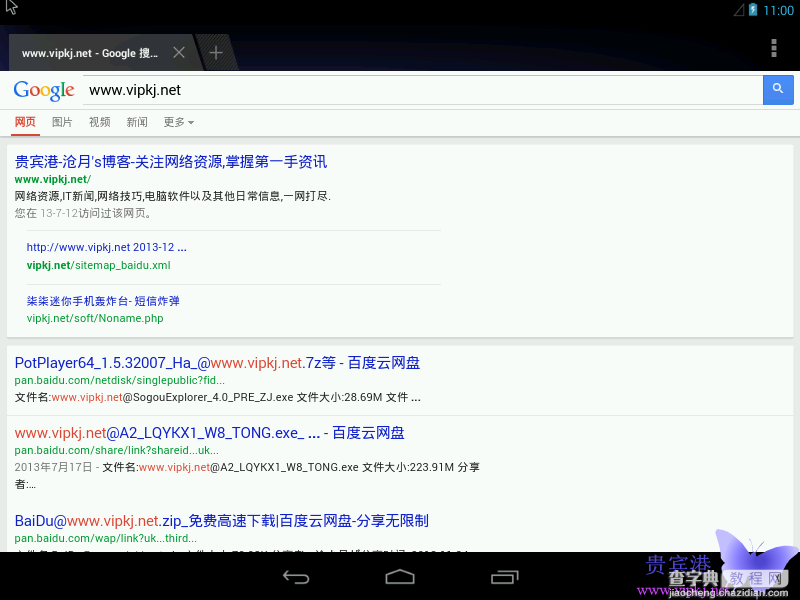This screenshot has width=800, height=600.
Task: Click the 您在 13-7-12访问过该网页 note
Action: [x=83, y=213]
